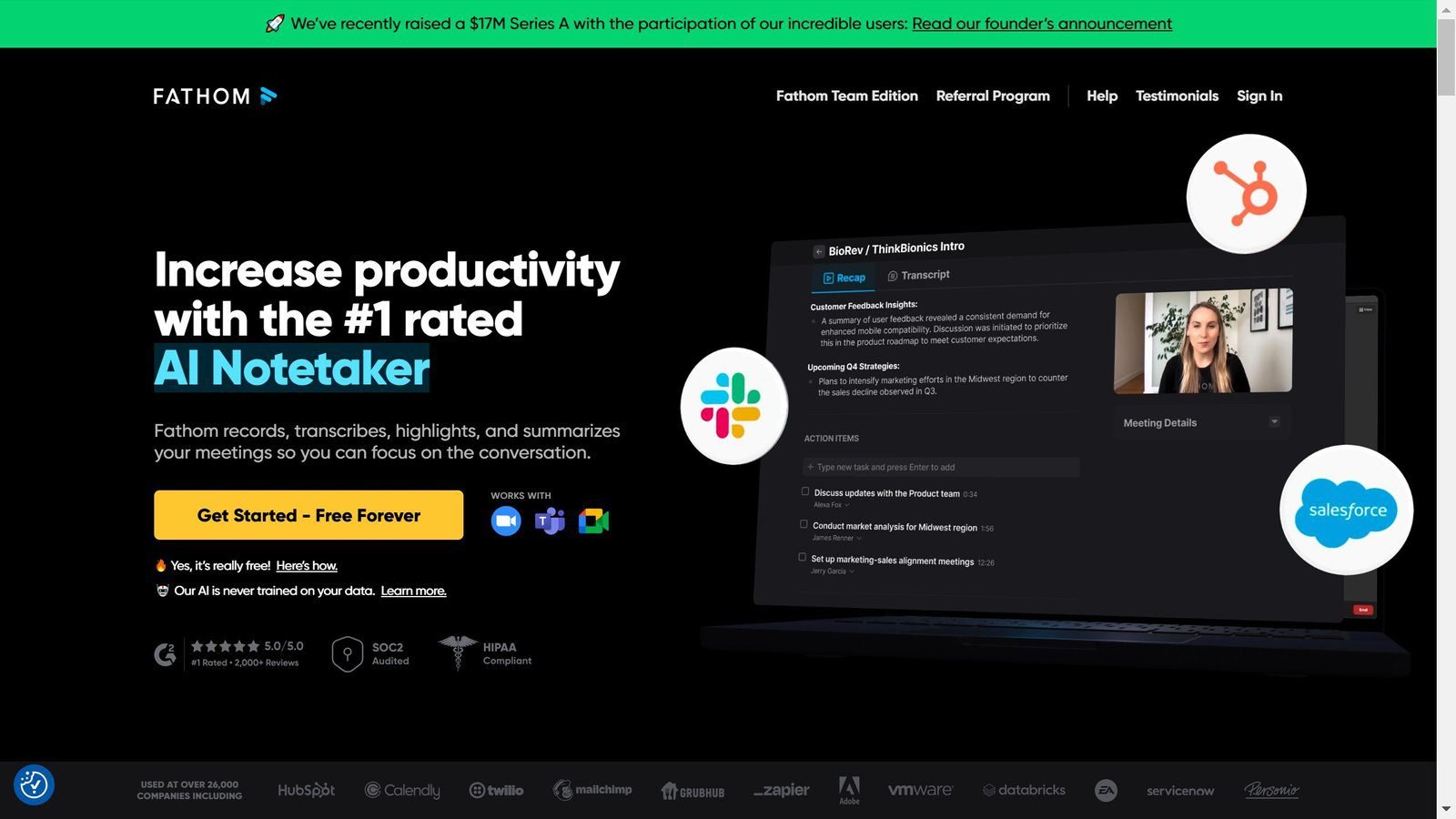This screenshot has height=819, width=1456.
Task: Open James Renner assignee dropdown
Action: [x=836, y=538]
